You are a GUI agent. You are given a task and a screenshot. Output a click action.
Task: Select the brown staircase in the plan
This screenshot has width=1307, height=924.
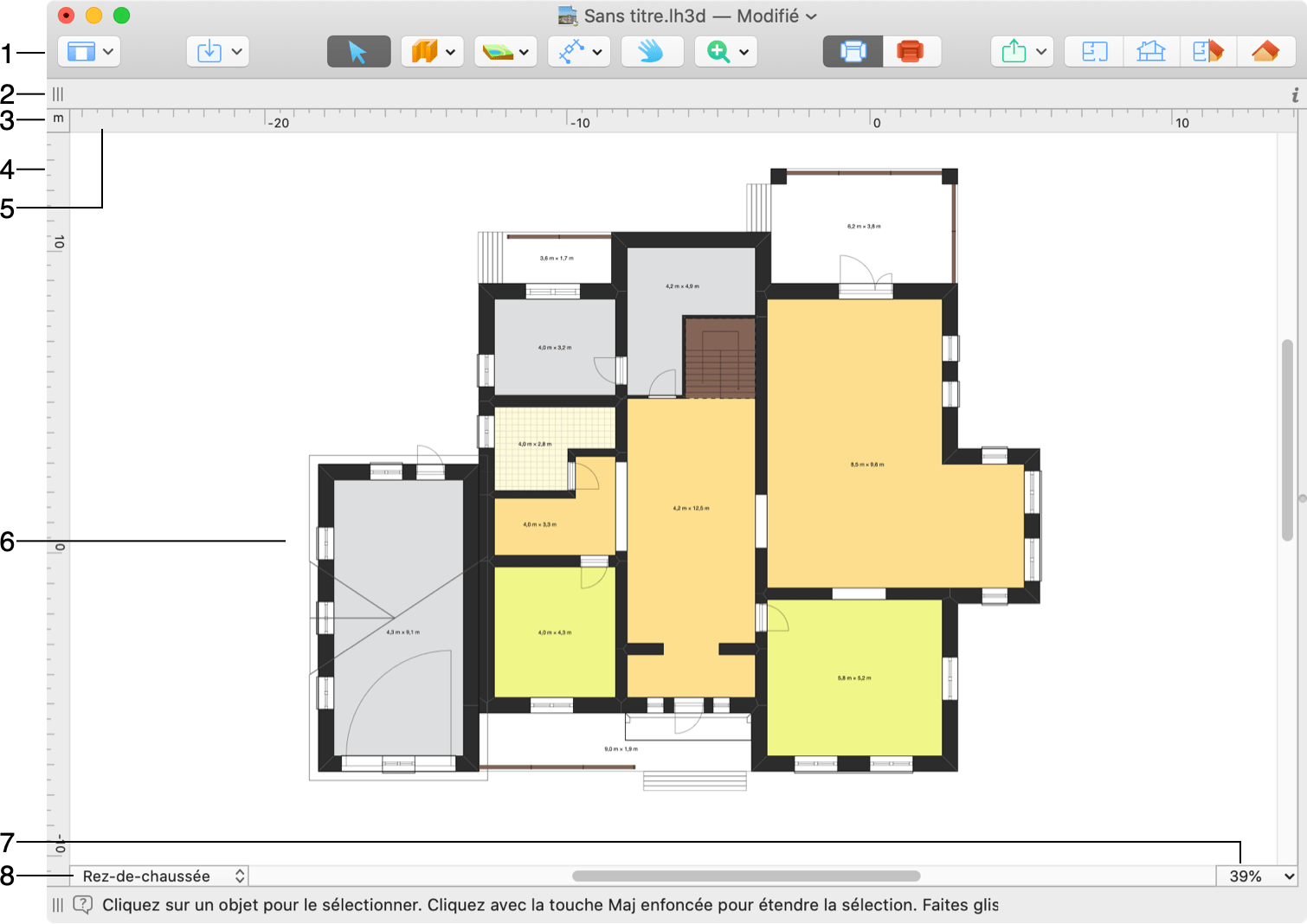point(719,357)
